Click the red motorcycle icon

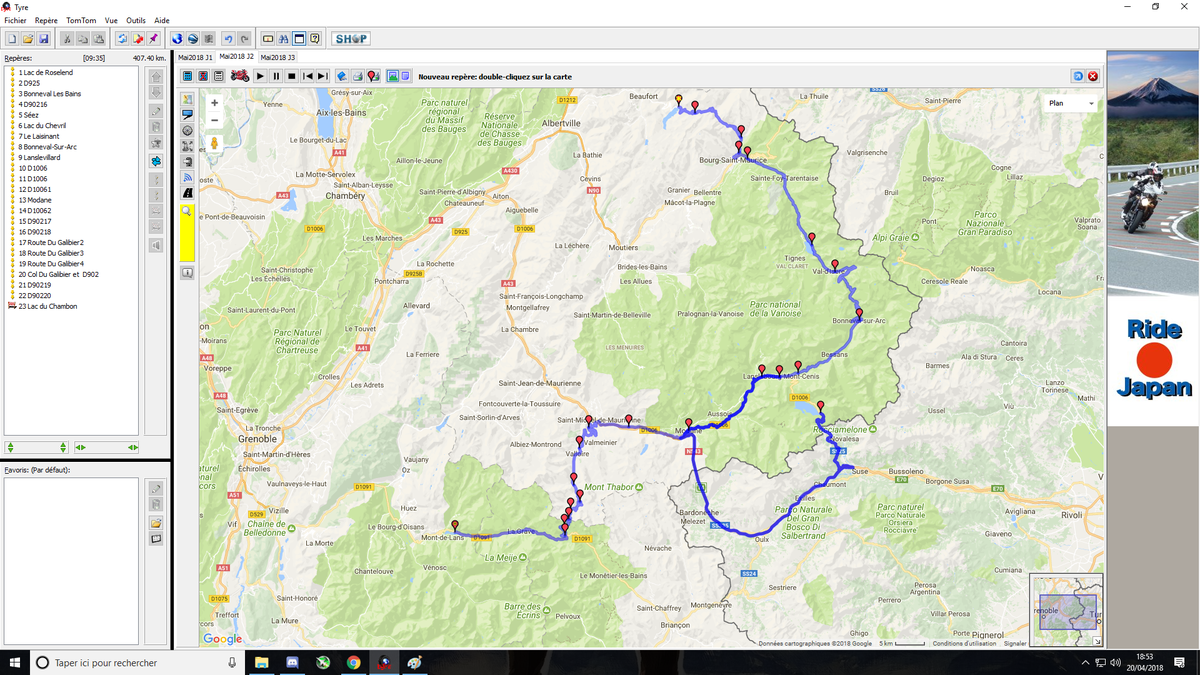240,76
